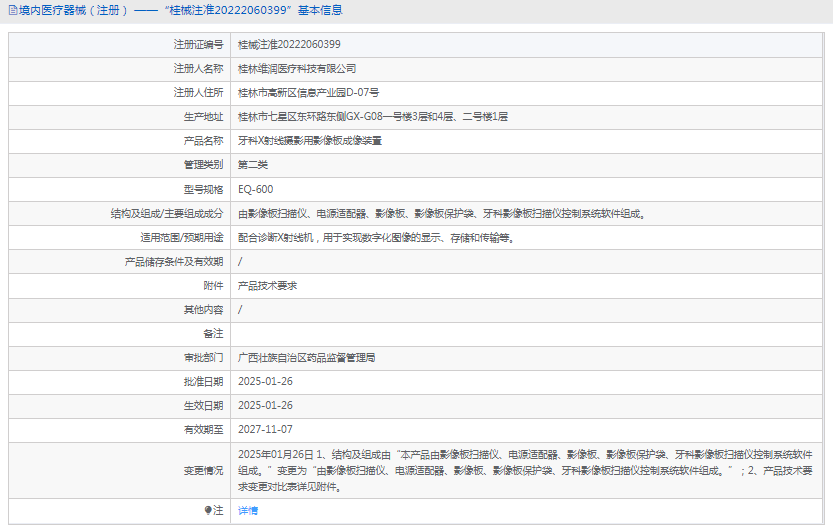Image resolution: width=833 pixels, height=531 pixels.
Task: Select the 产品技术要求 attachment text
Action: (x=267, y=286)
